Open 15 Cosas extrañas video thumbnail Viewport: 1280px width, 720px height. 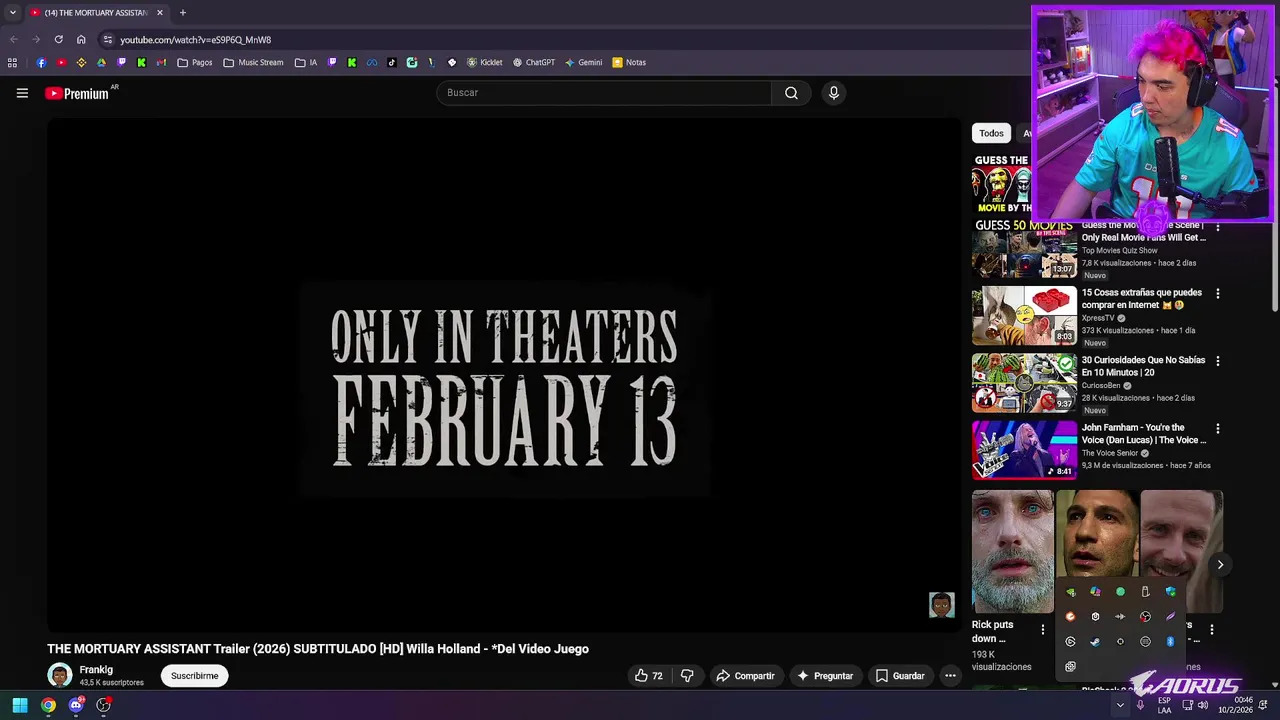1024,316
